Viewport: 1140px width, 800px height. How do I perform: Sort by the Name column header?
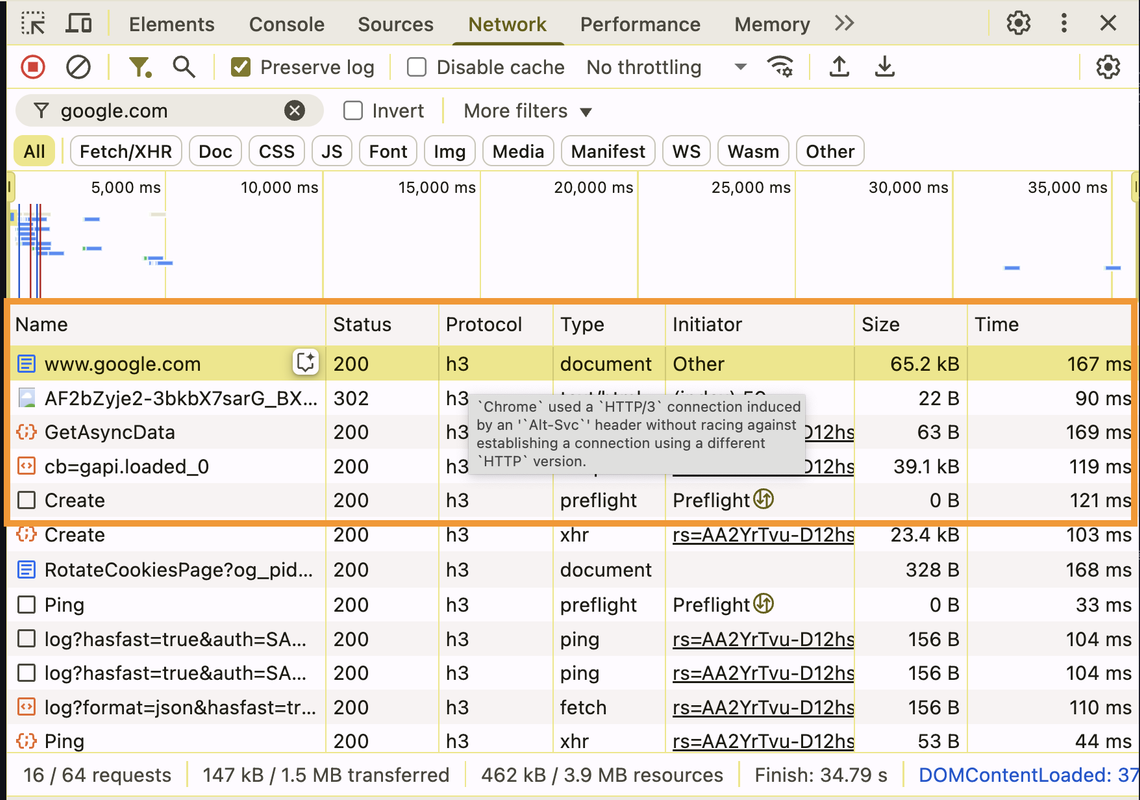tap(167, 324)
